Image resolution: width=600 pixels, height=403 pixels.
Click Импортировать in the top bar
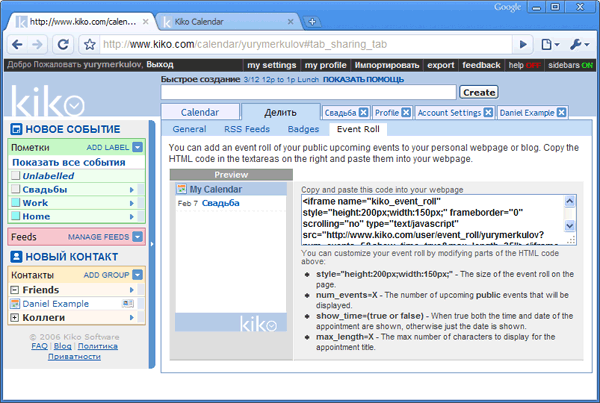387,65
